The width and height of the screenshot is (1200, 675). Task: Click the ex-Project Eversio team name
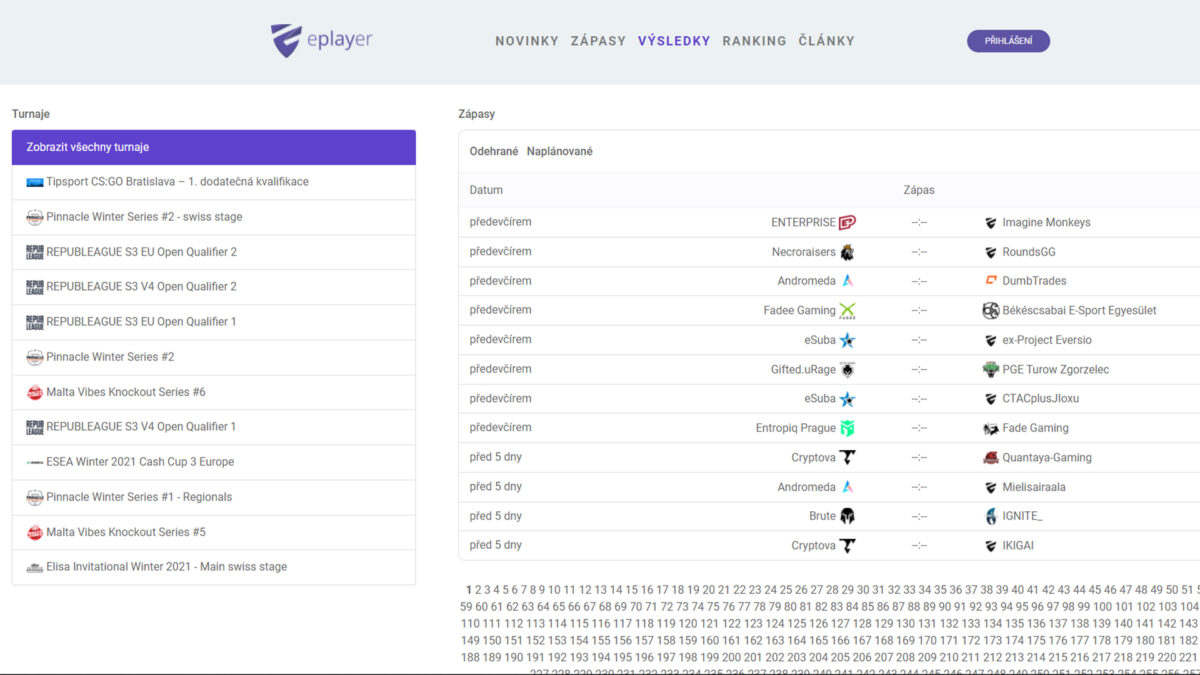[1047, 340]
